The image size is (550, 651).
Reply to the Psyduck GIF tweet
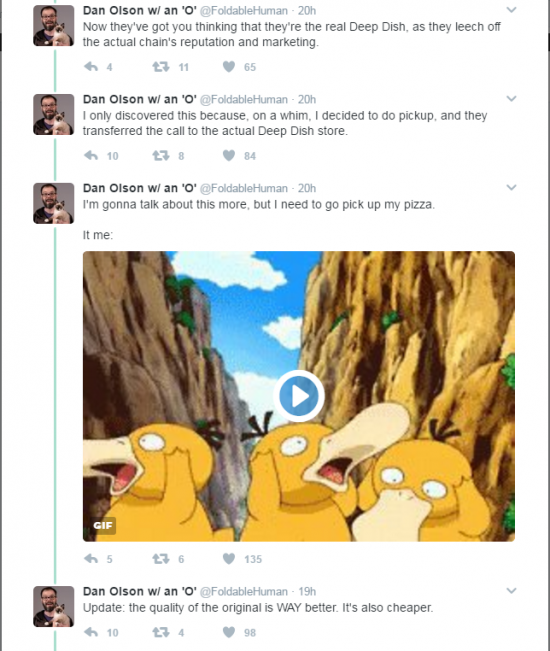(91, 559)
